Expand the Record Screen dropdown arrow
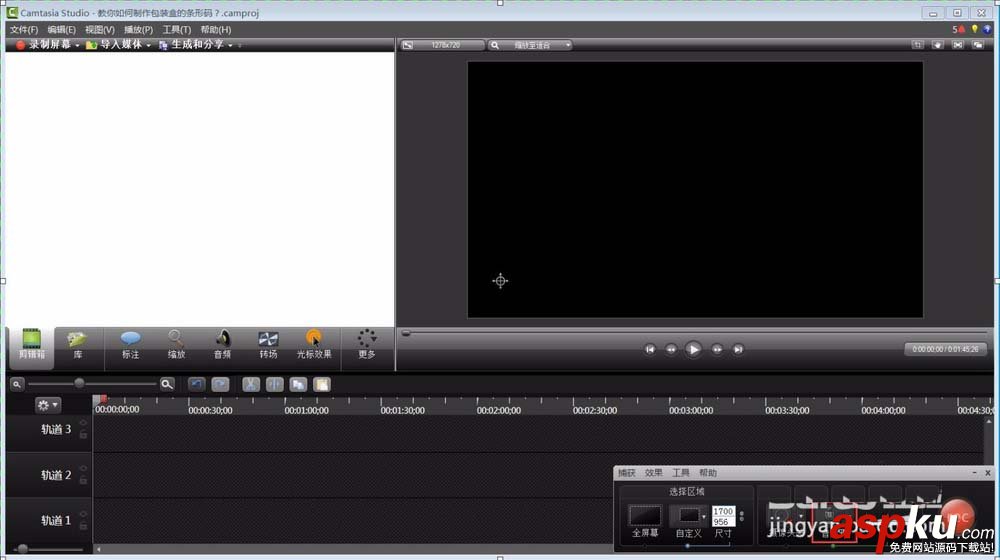The width and height of the screenshot is (1000, 560). (x=77, y=45)
